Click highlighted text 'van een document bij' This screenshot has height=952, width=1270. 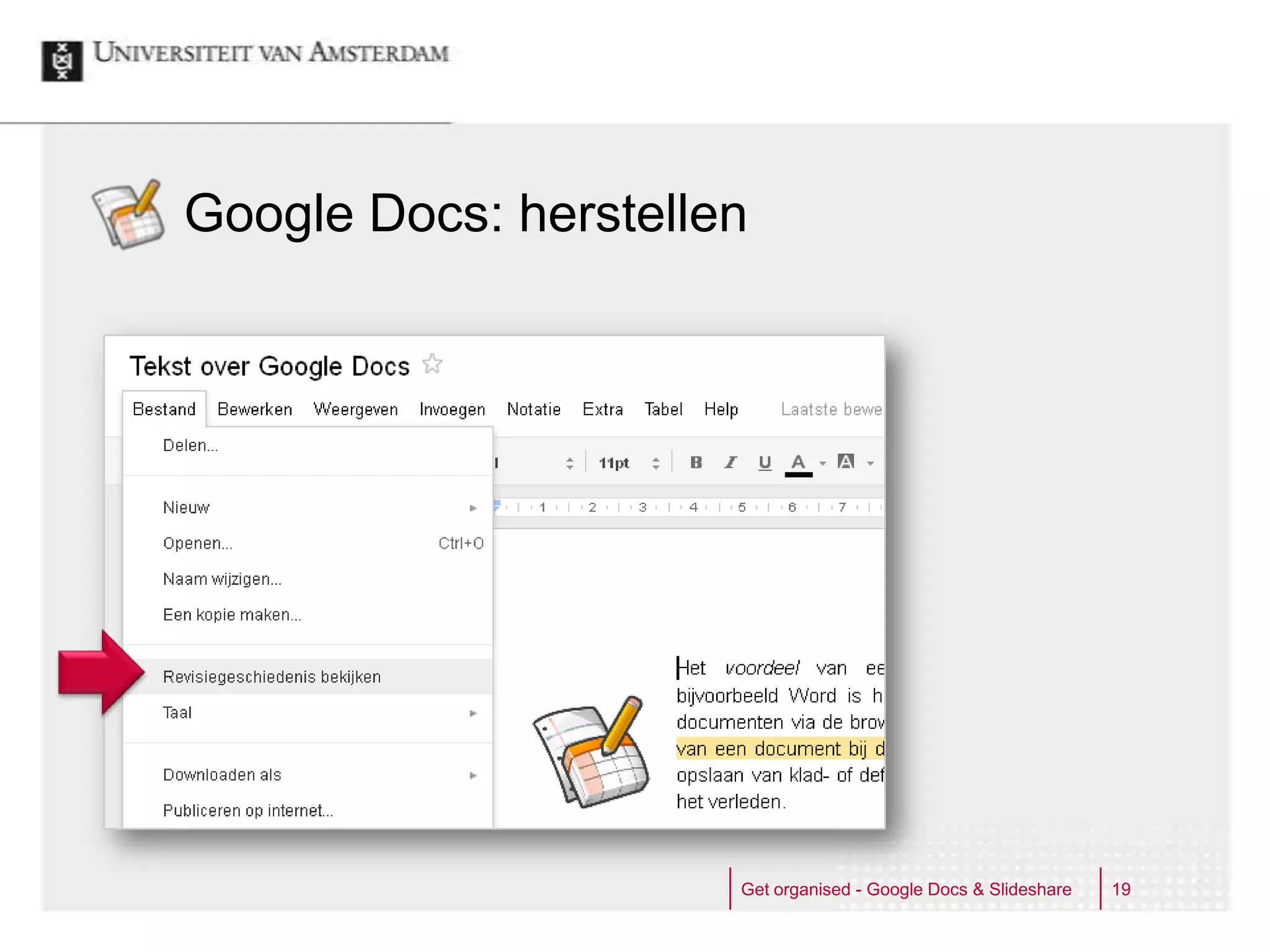[x=771, y=749]
